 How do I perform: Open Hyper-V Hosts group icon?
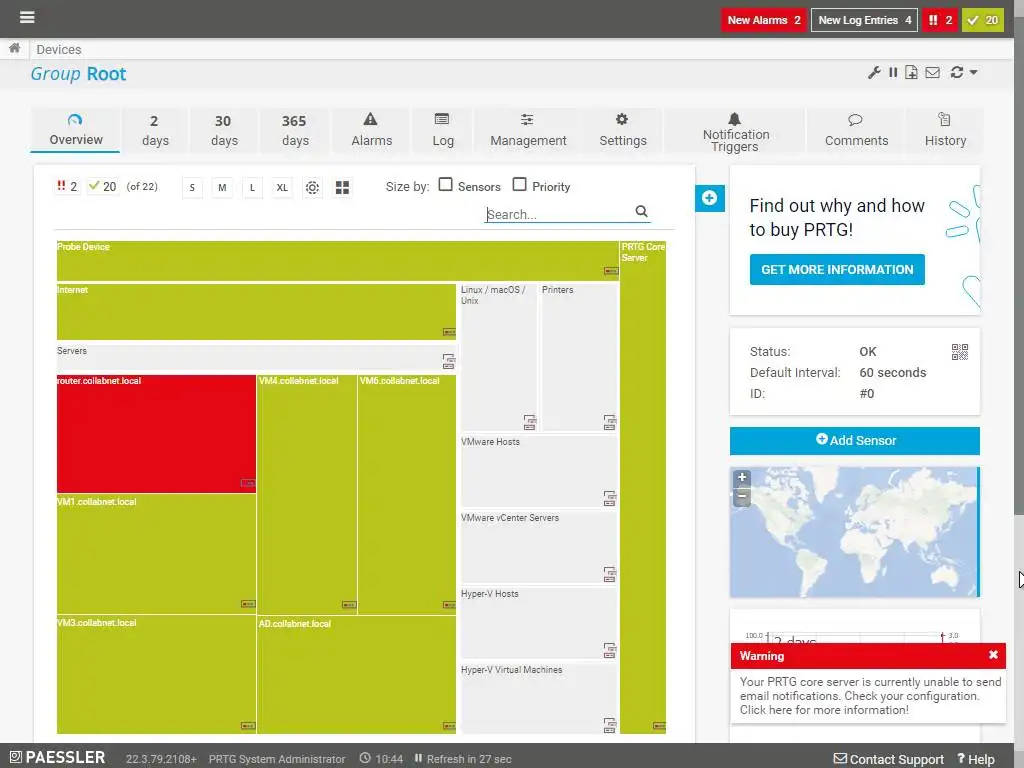pos(609,650)
